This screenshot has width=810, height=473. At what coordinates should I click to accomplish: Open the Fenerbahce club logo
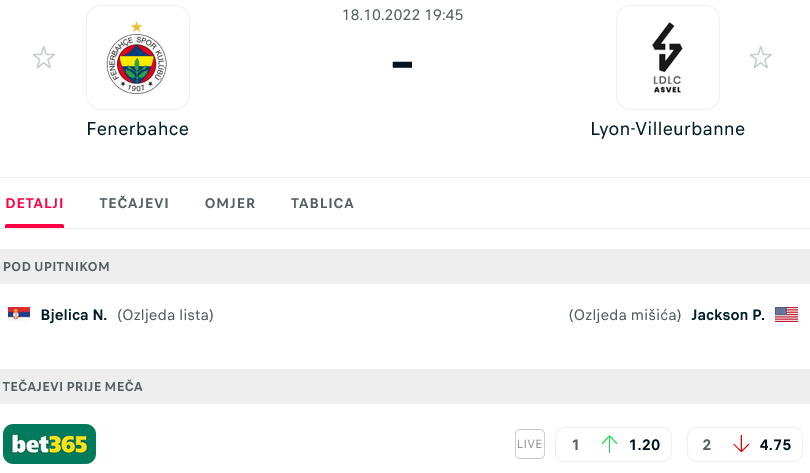pyautogui.click(x=138, y=57)
